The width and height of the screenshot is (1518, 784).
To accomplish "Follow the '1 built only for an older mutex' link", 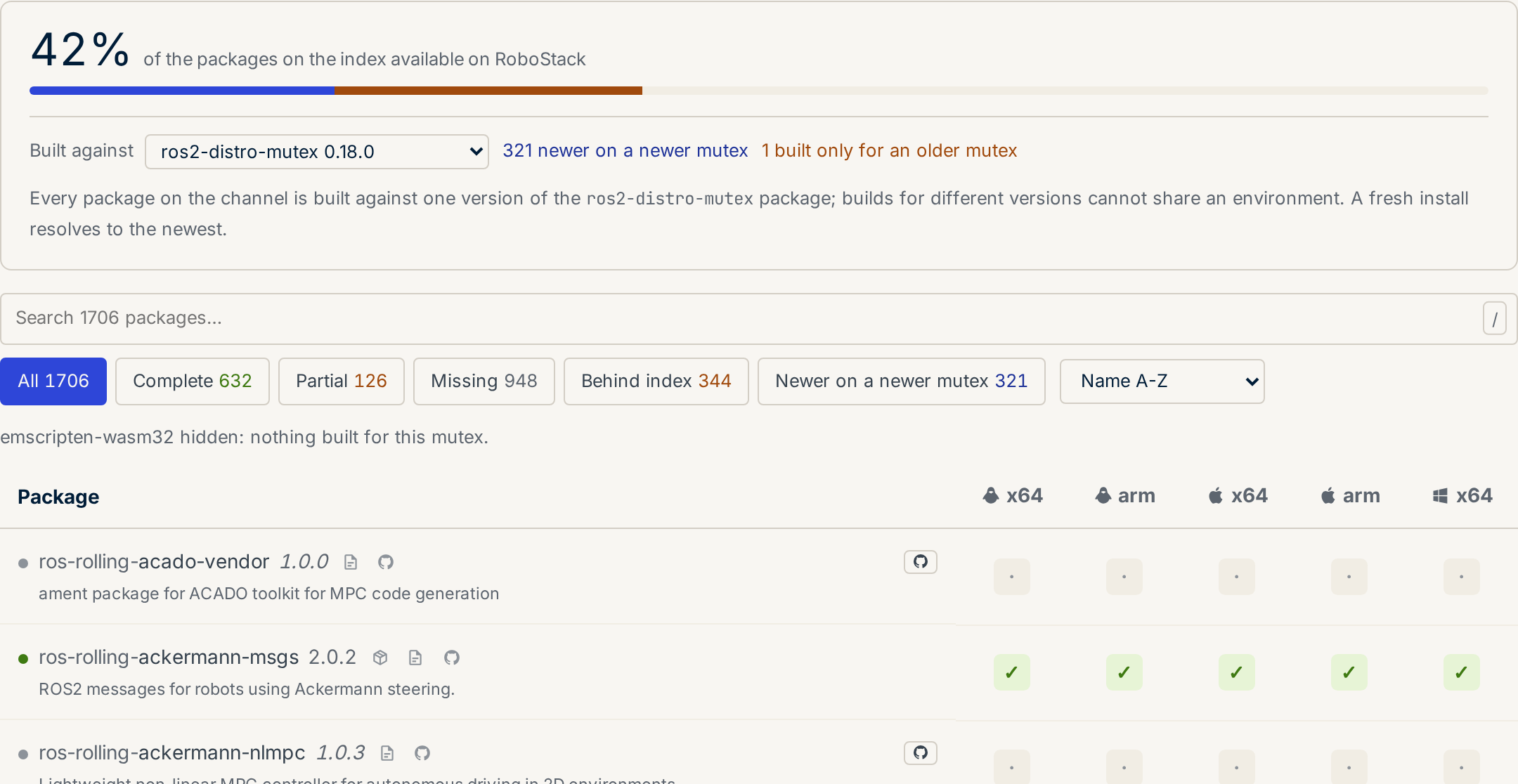I will click(889, 151).
